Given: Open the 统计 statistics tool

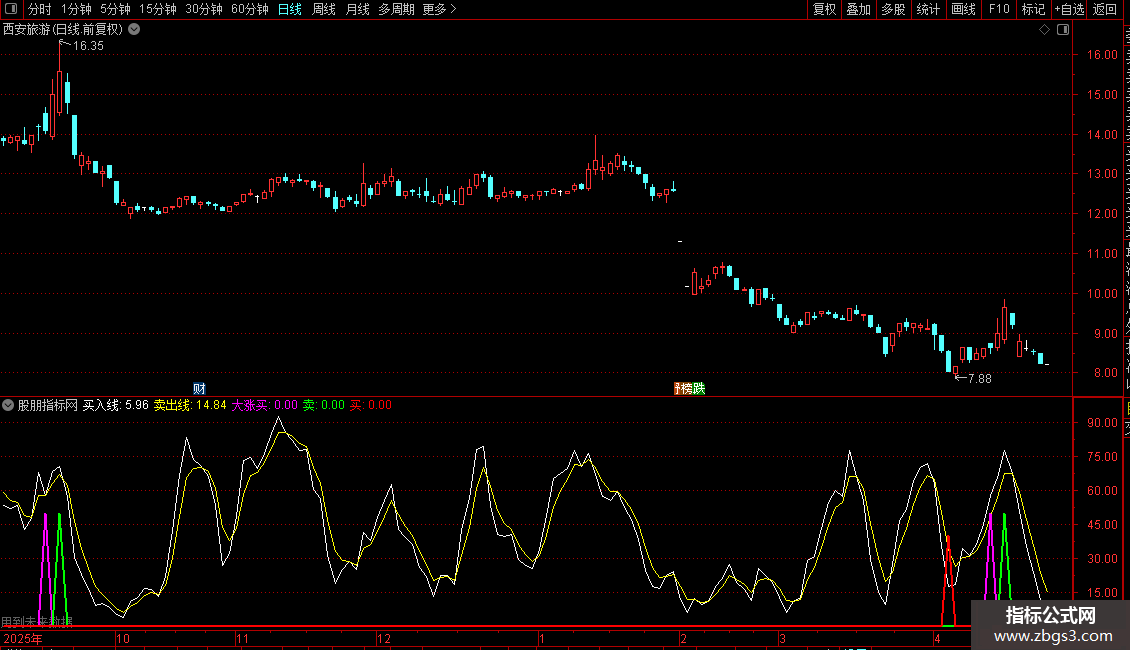Looking at the screenshot, I should (928, 9).
